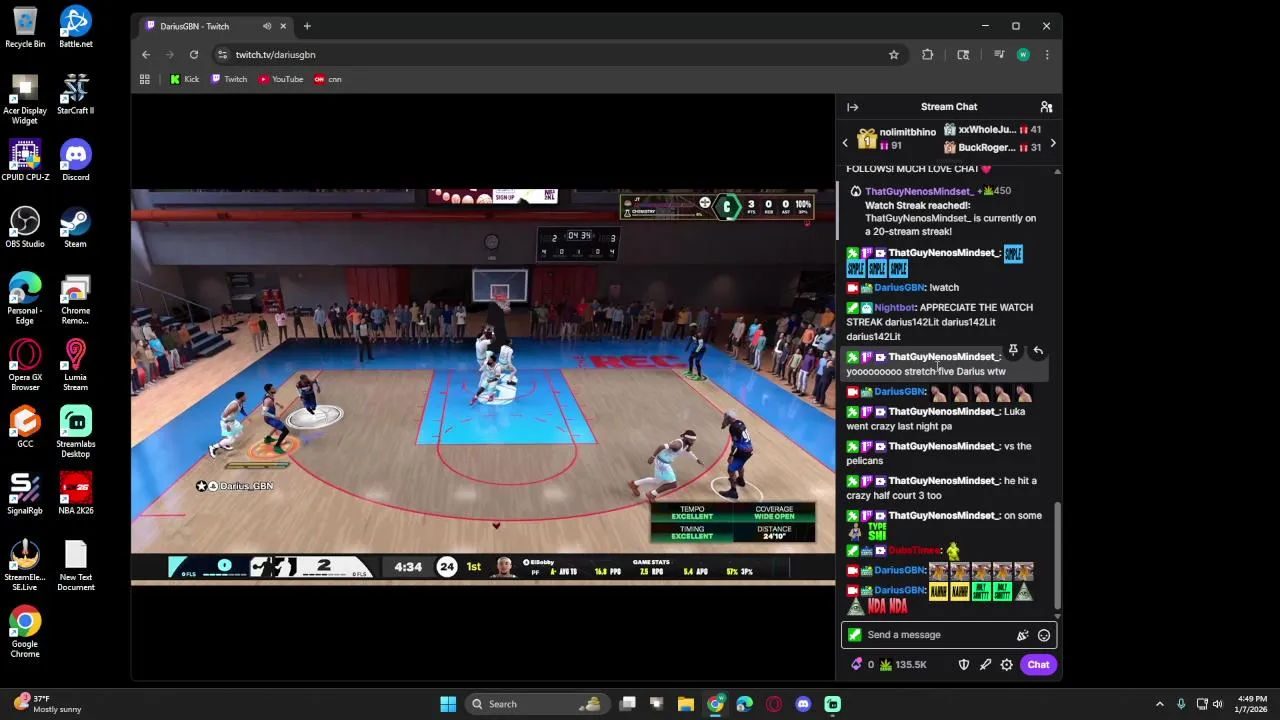Open CPUID CPU-Z desktop shortcut
The width and height of the screenshot is (1280, 720).
25,161
